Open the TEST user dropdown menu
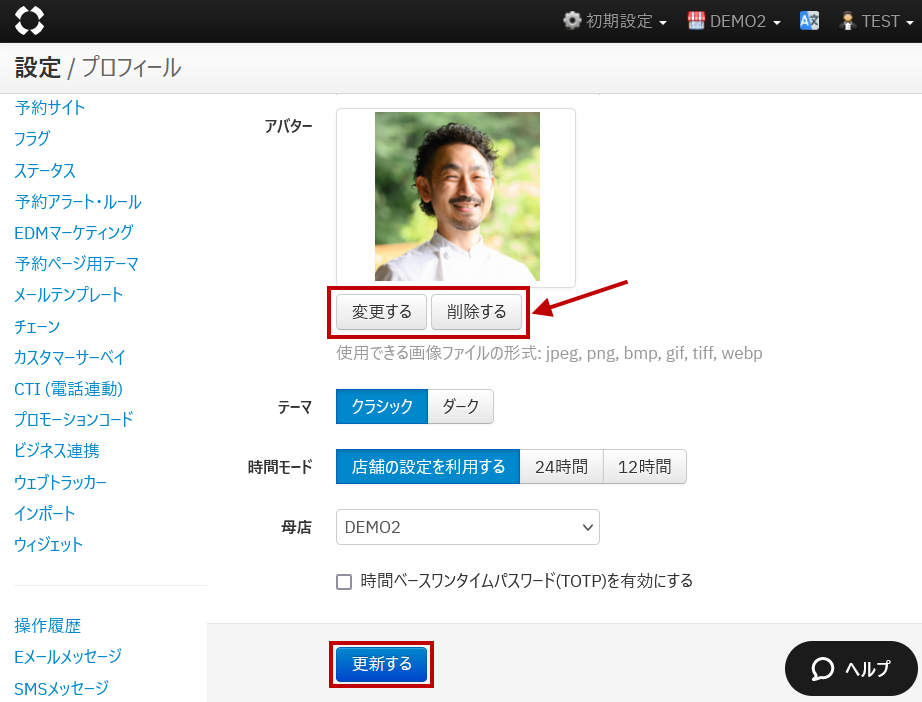This screenshot has height=702, width=922. coord(877,21)
